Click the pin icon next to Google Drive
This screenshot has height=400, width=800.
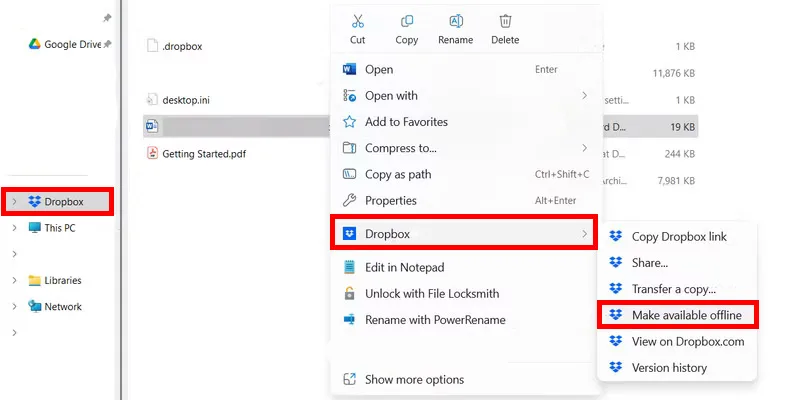107,44
